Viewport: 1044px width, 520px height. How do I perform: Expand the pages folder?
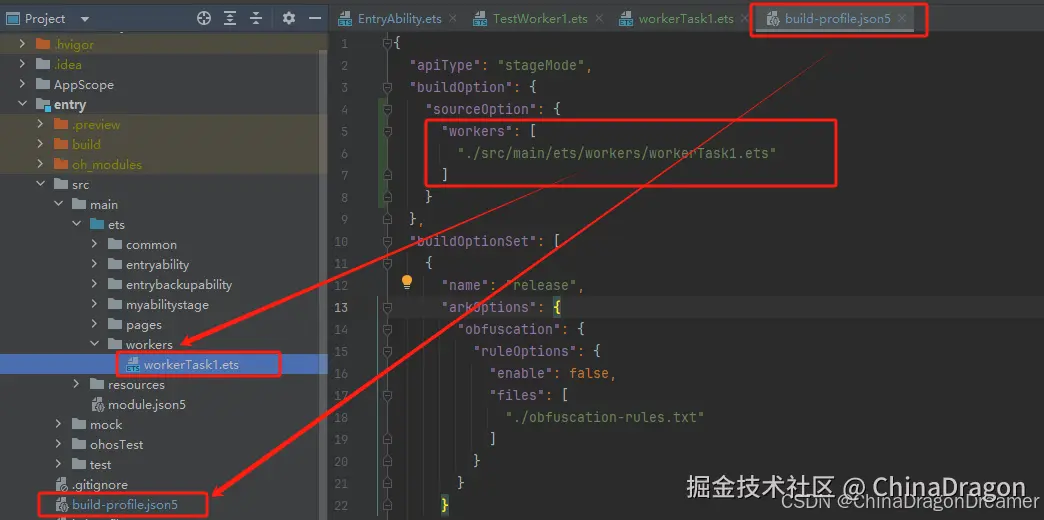tap(95, 324)
